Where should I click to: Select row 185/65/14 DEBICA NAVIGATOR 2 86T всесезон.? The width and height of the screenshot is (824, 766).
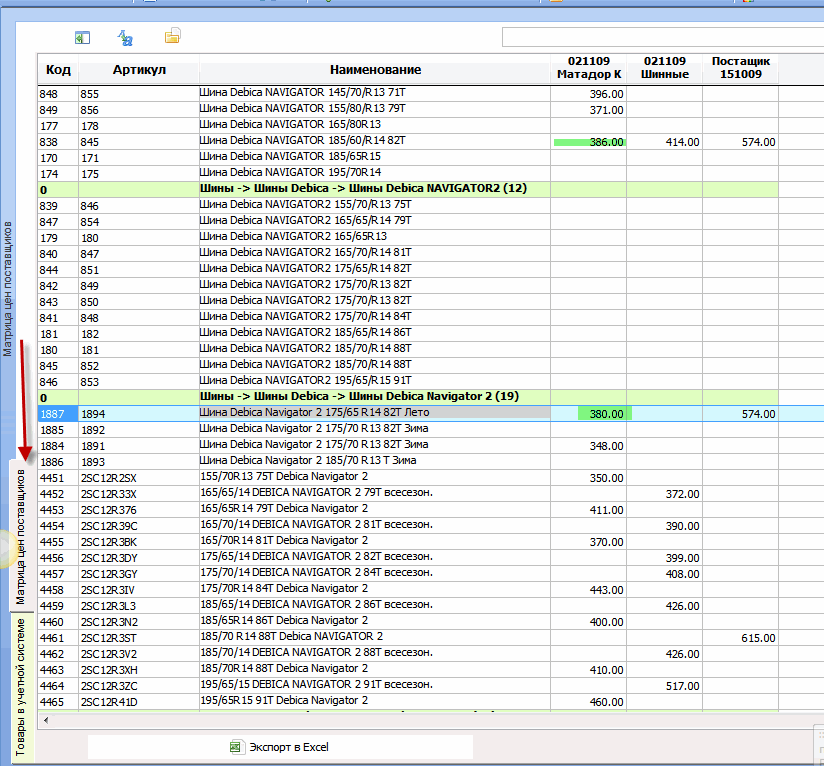408,606
